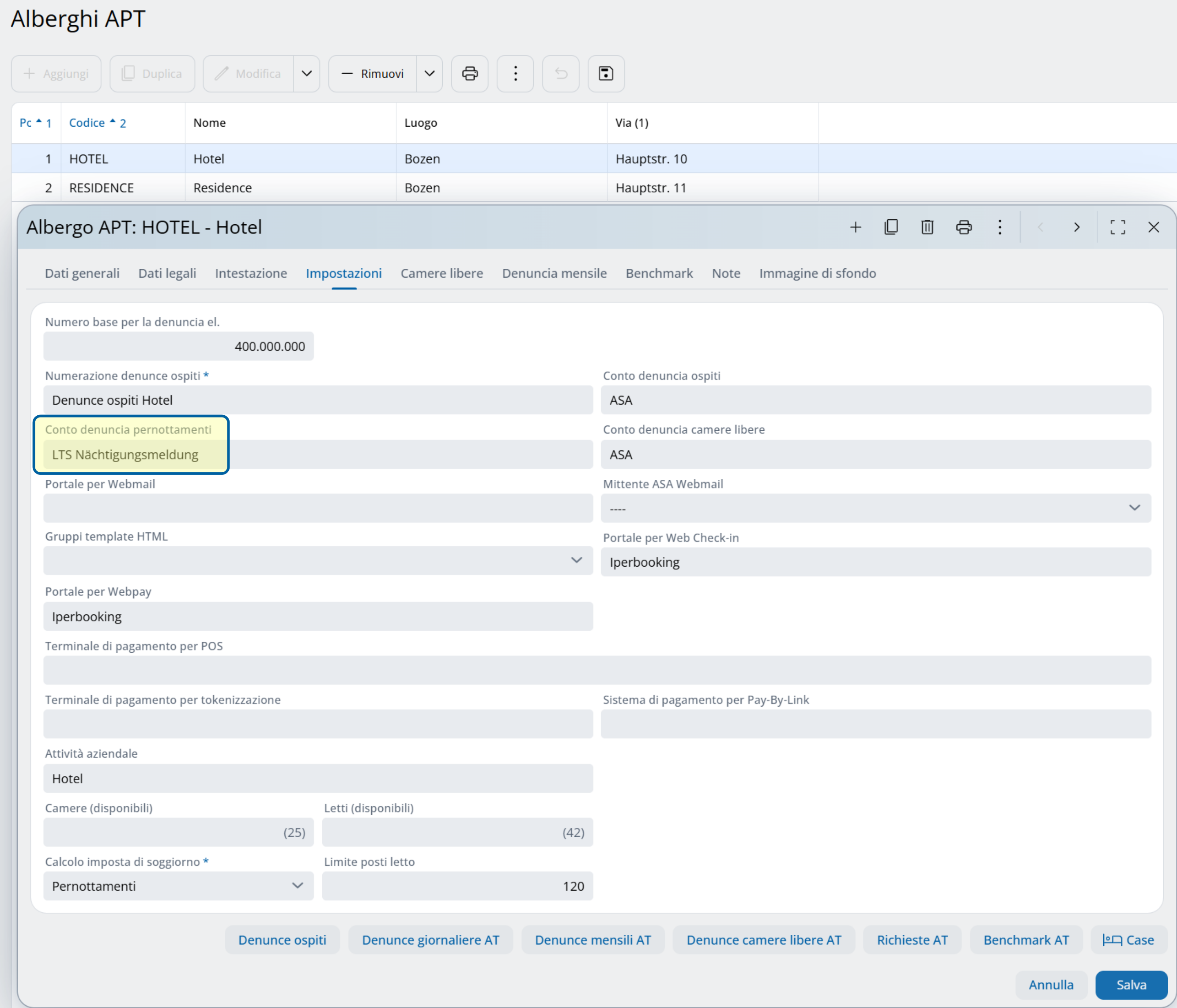Go to next record arrow
Image resolution: width=1177 pixels, height=1008 pixels.
[1076, 227]
